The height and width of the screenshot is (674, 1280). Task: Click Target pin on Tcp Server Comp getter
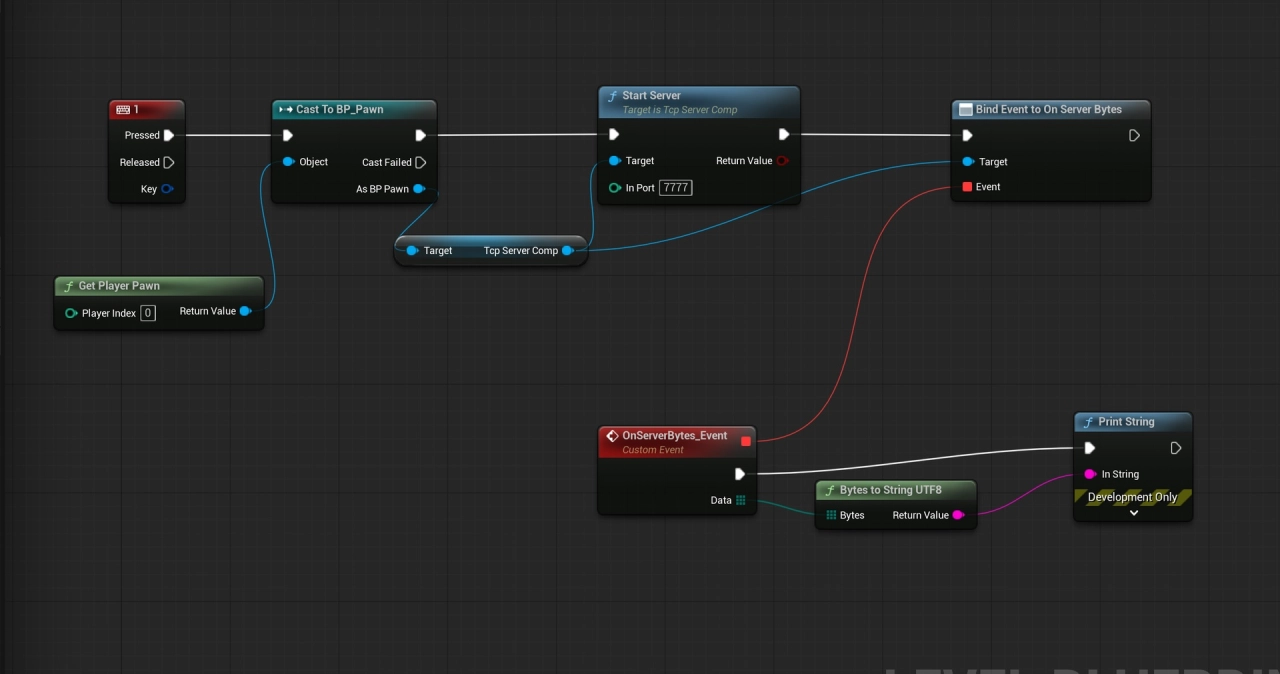[x=412, y=251]
